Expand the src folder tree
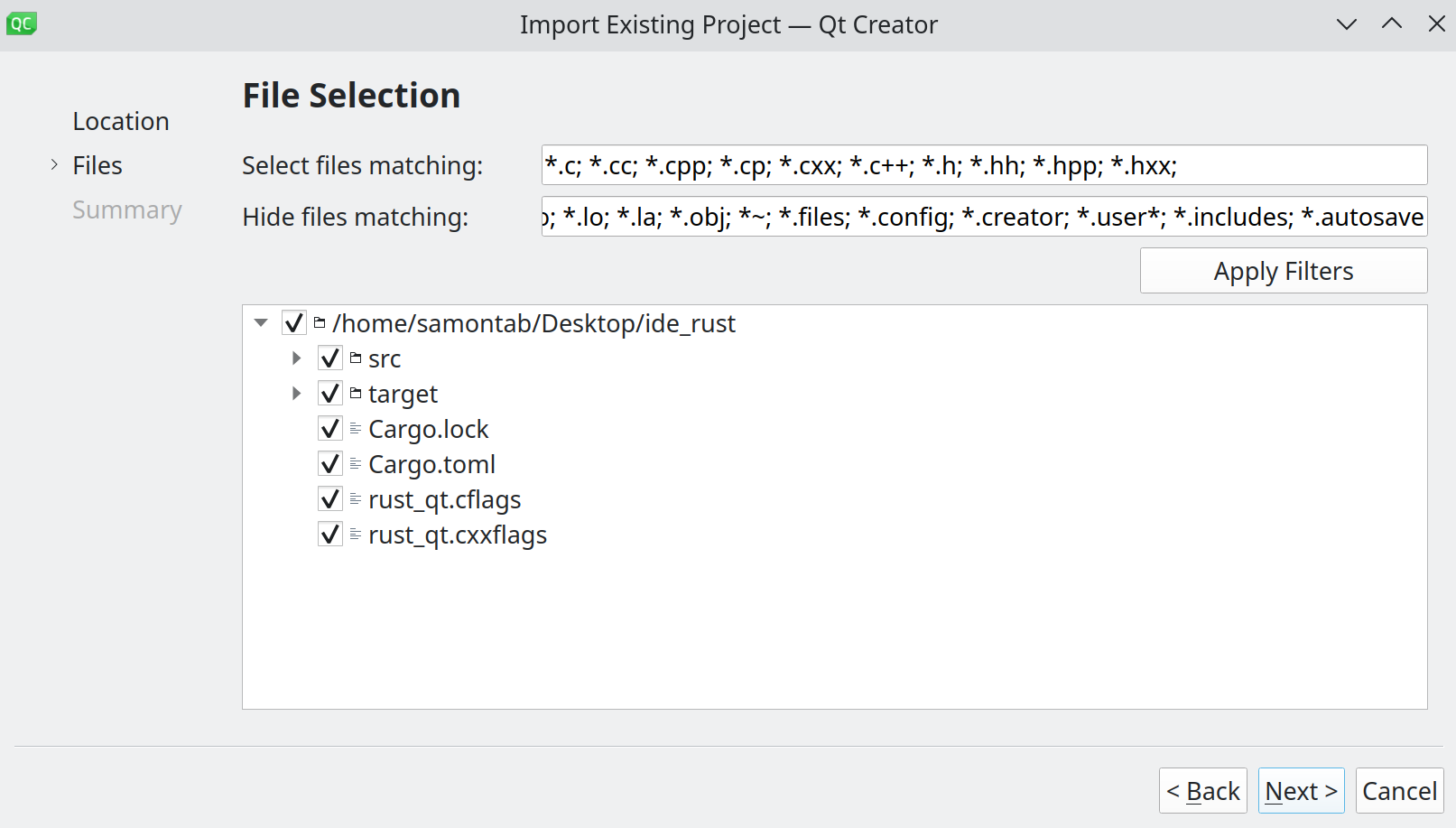 tap(296, 358)
